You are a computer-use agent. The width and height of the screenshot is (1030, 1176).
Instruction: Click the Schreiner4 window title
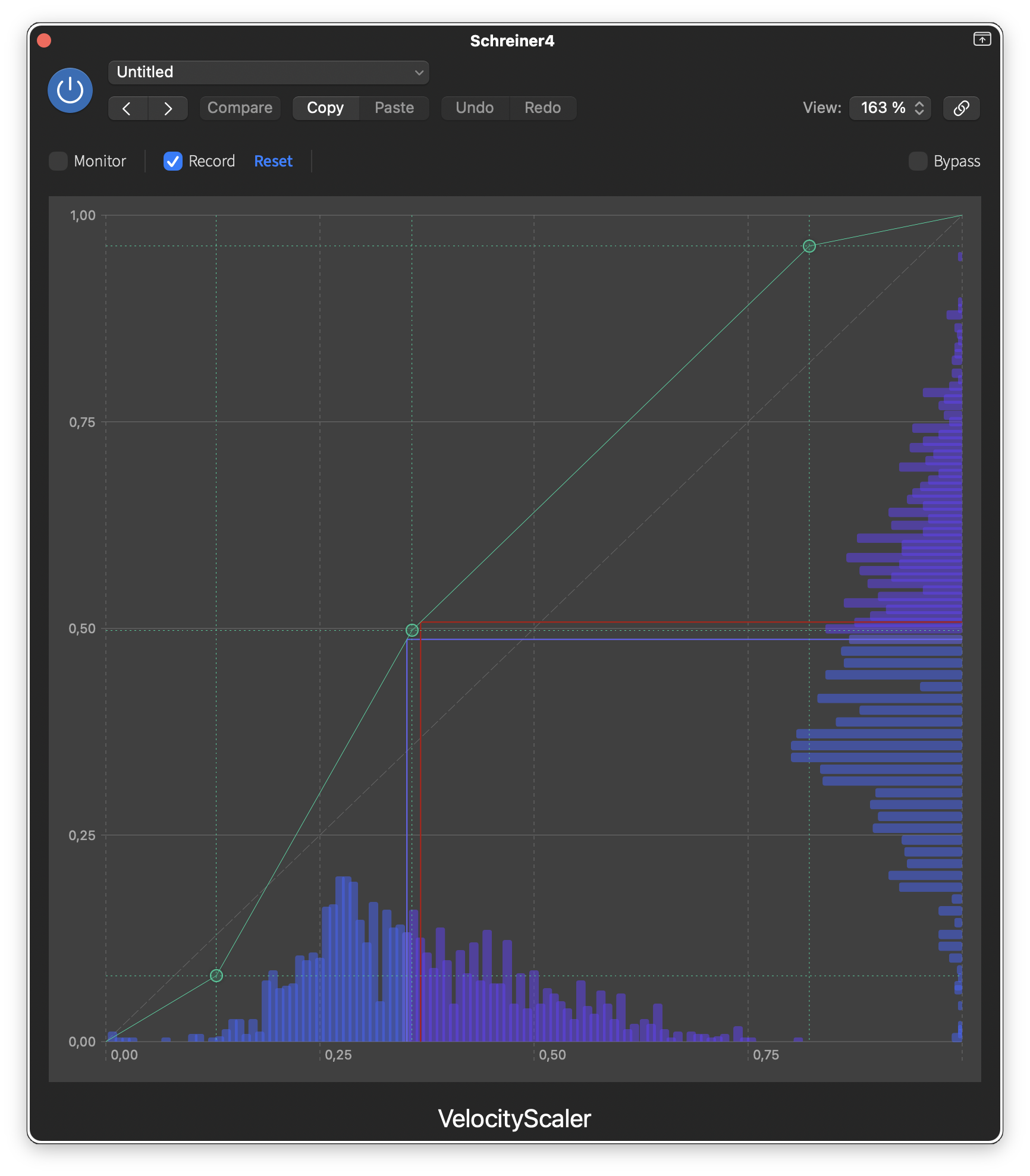[512, 41]
